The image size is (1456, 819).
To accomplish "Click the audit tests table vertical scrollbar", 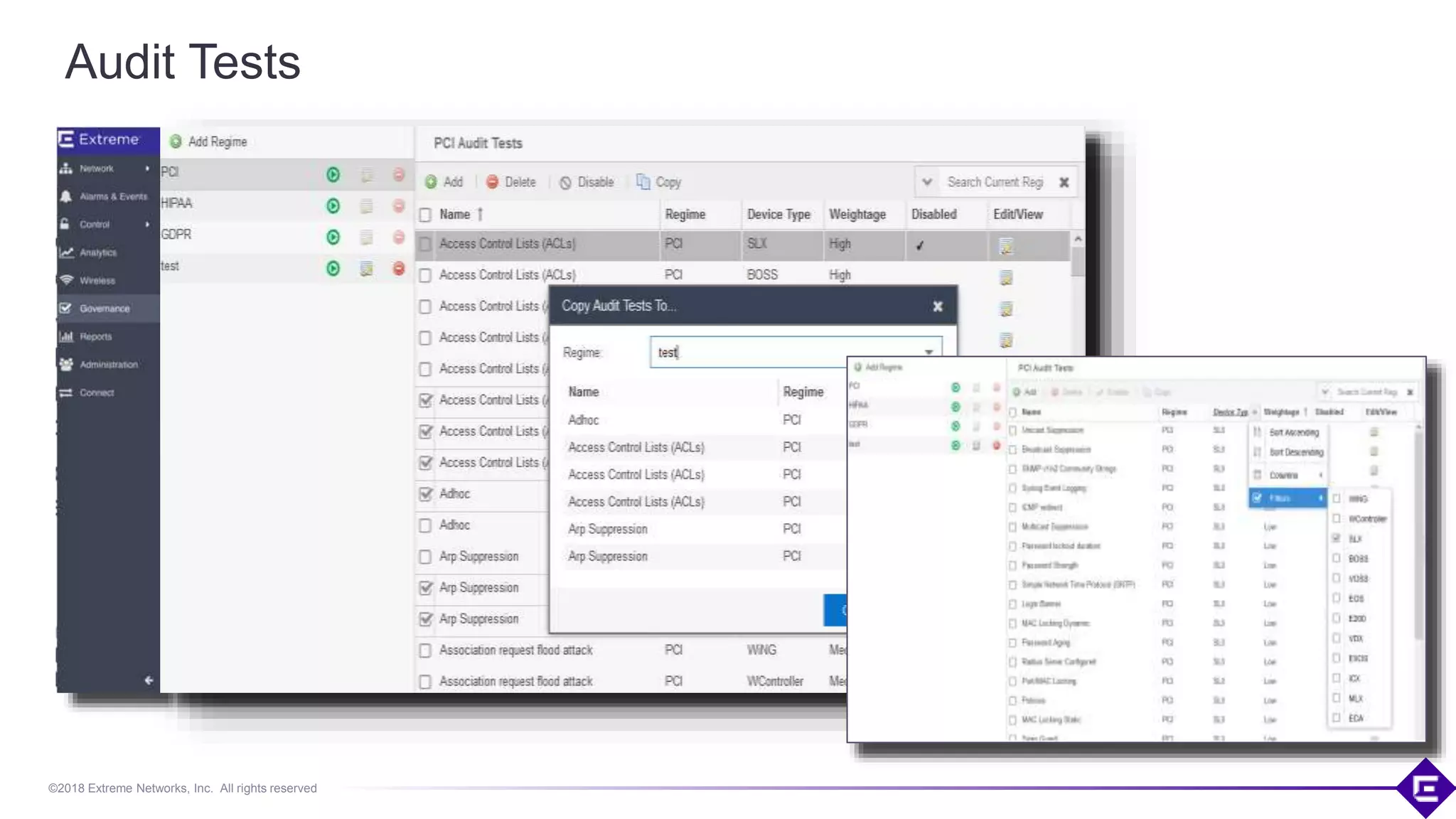I will coord(1078,263).
